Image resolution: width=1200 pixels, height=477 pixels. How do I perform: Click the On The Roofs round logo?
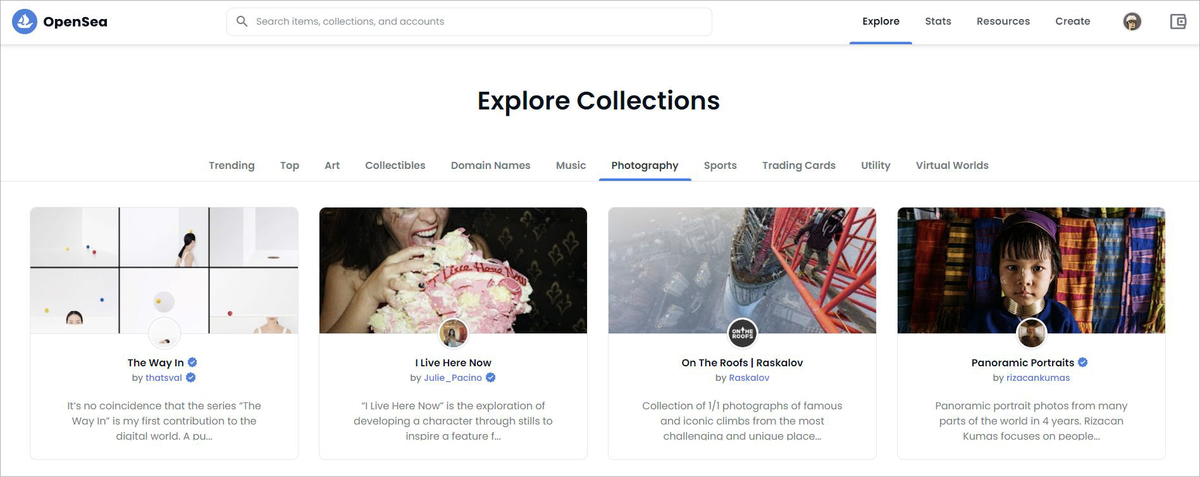pos(742,334)
